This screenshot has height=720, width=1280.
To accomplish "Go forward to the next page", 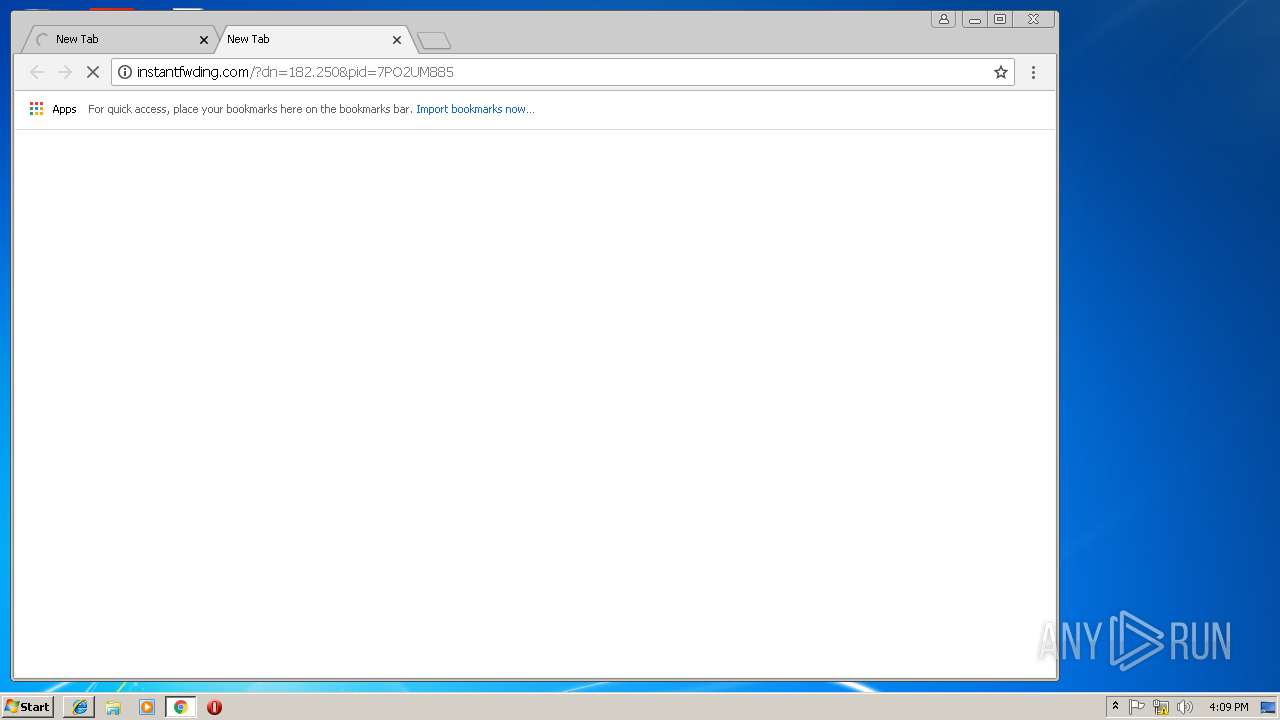I will click(65, 72).
